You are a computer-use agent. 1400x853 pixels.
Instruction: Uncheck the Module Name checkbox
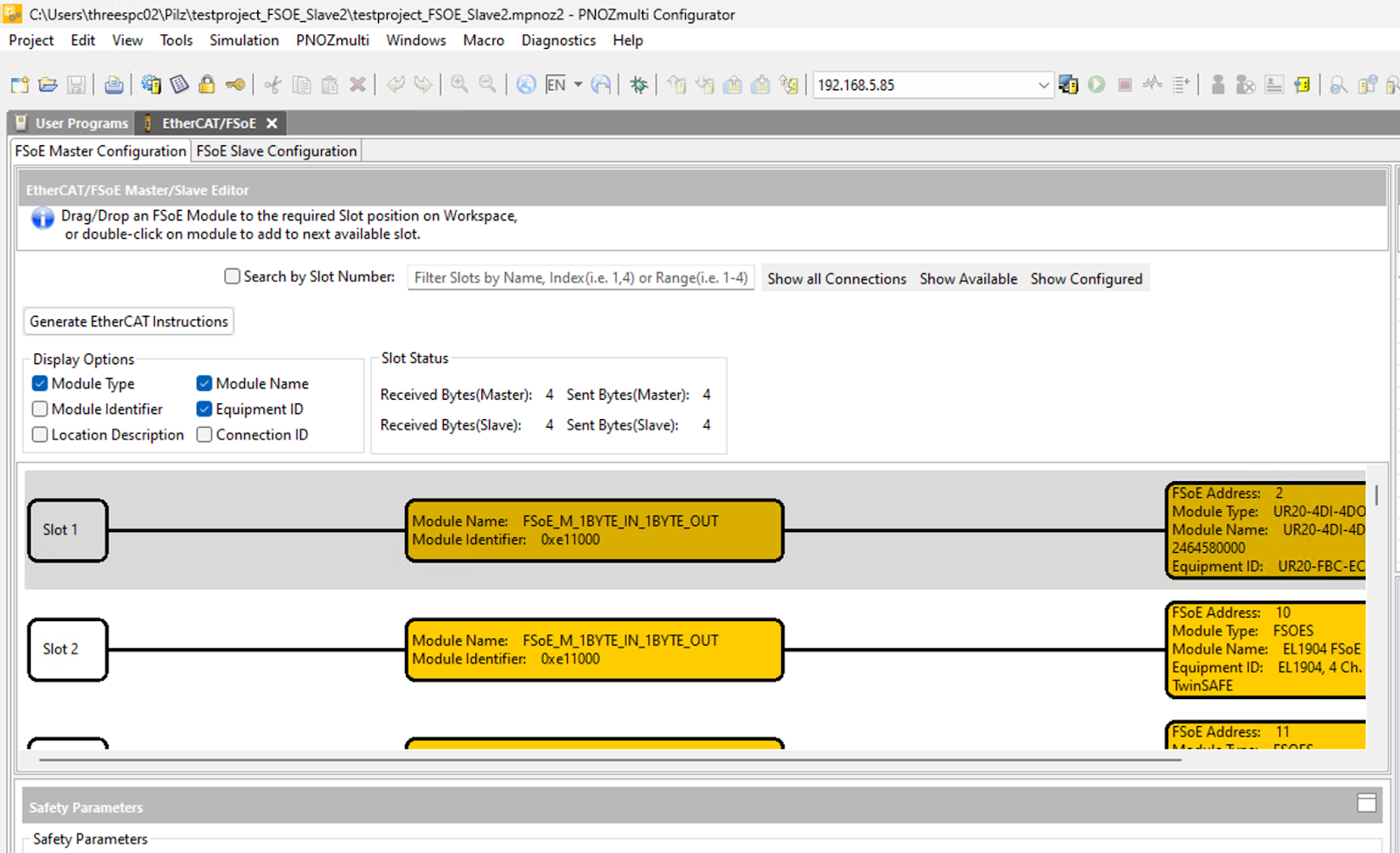tap(204, 383)
